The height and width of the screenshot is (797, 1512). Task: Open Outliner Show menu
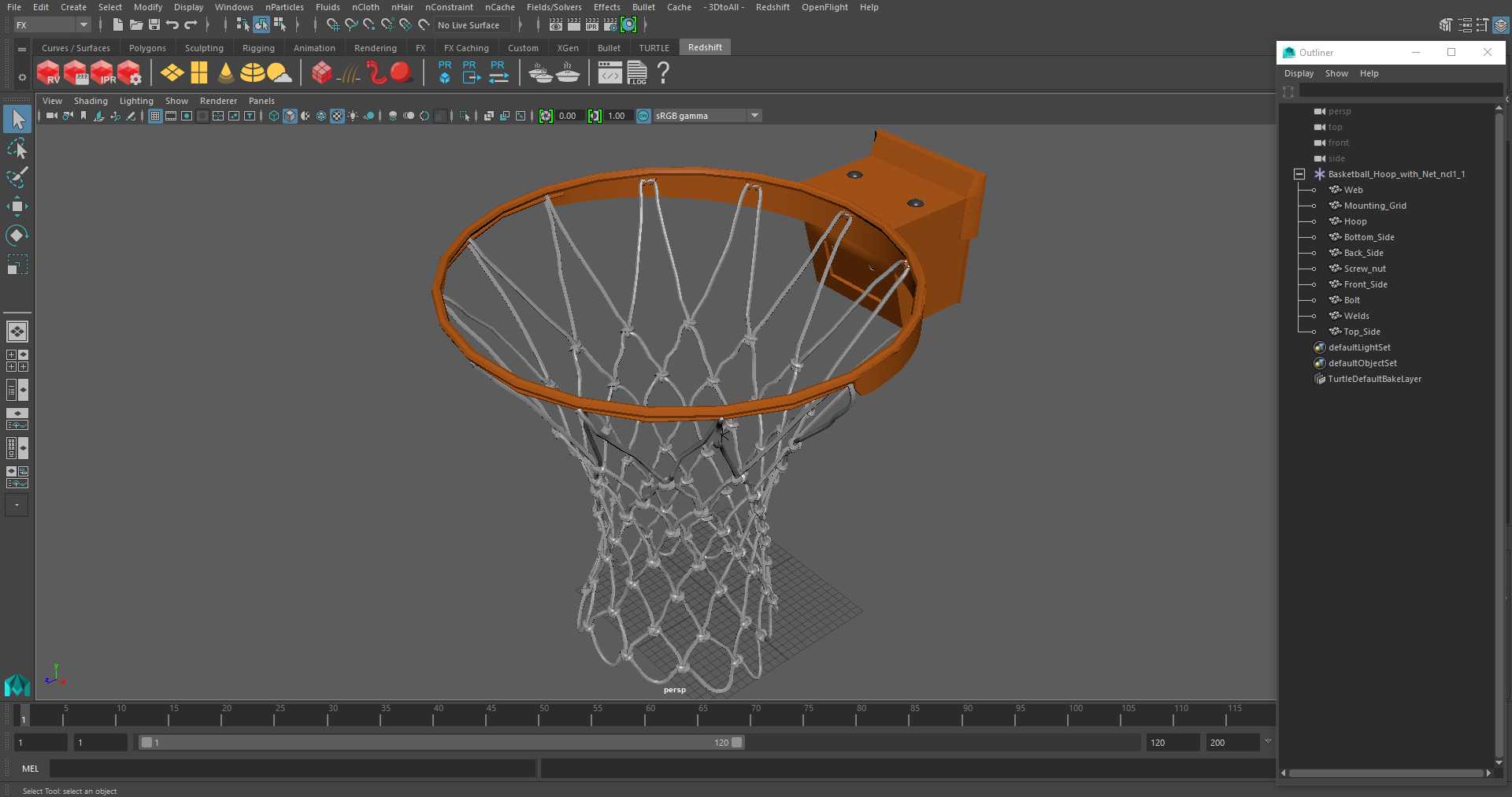1336,73
